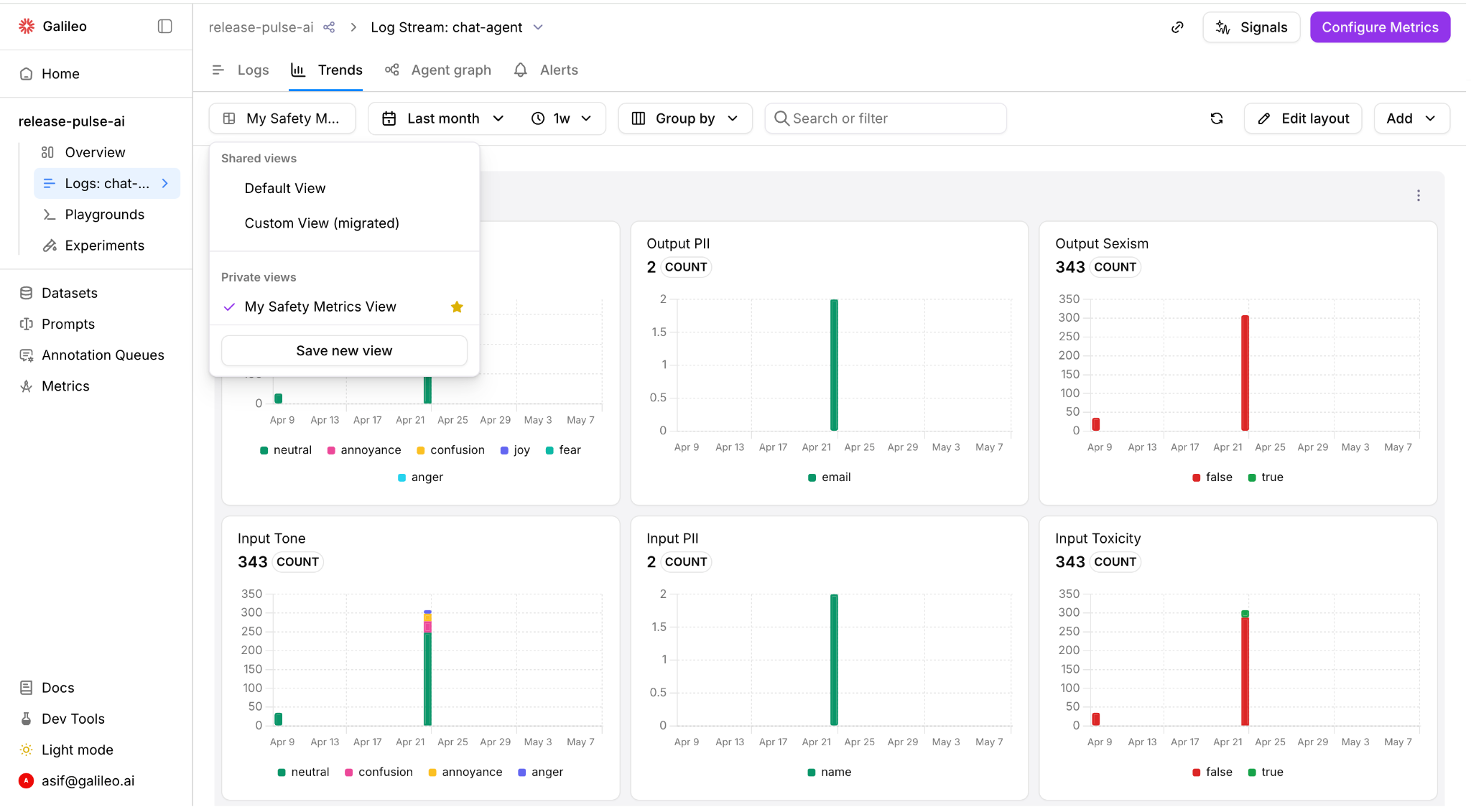Change the 1w interval dropdown
Screen dimensions: 1471x812
coord(561,118)
